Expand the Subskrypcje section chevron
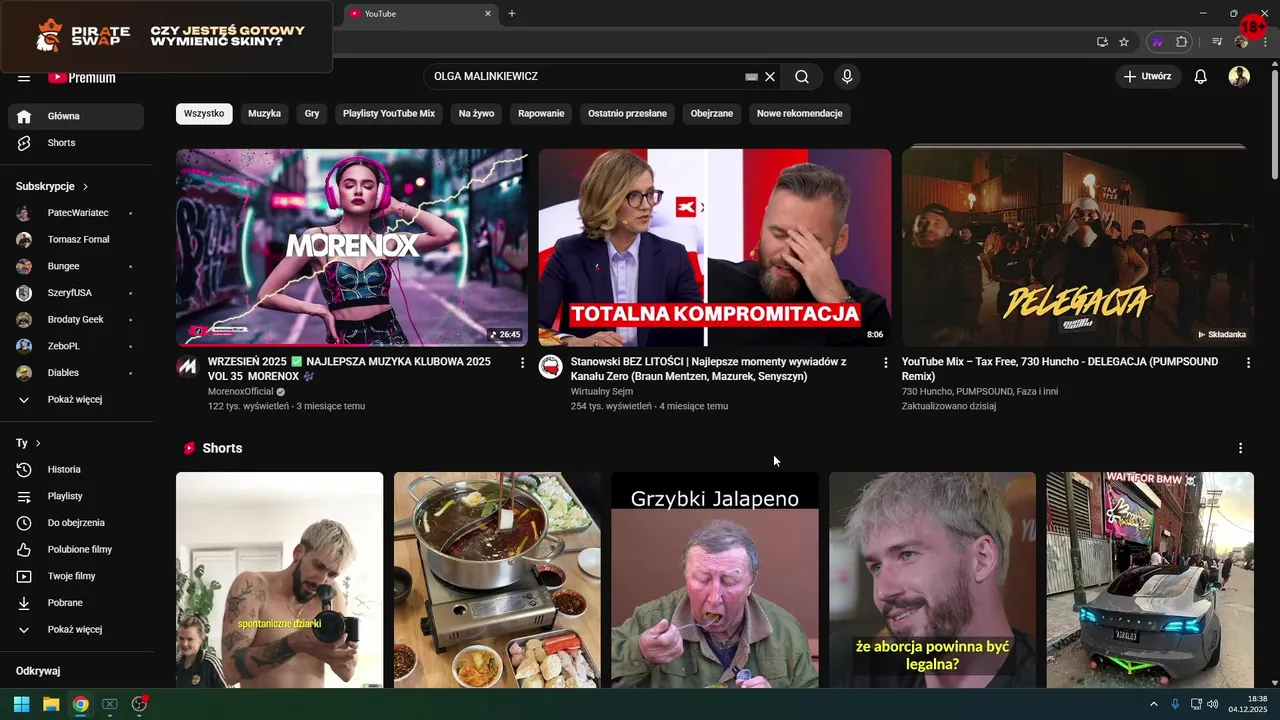The width and height of the screenshot is (1280, 720). (x=86, y=187)
